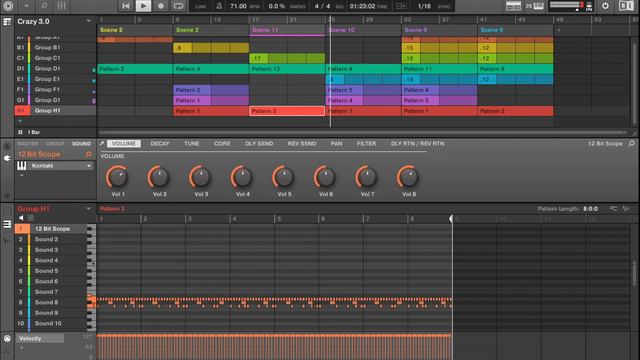This screenshot has width=640, height=360.
Task: Add a new group with plus
Action: (x=20, y=121)
